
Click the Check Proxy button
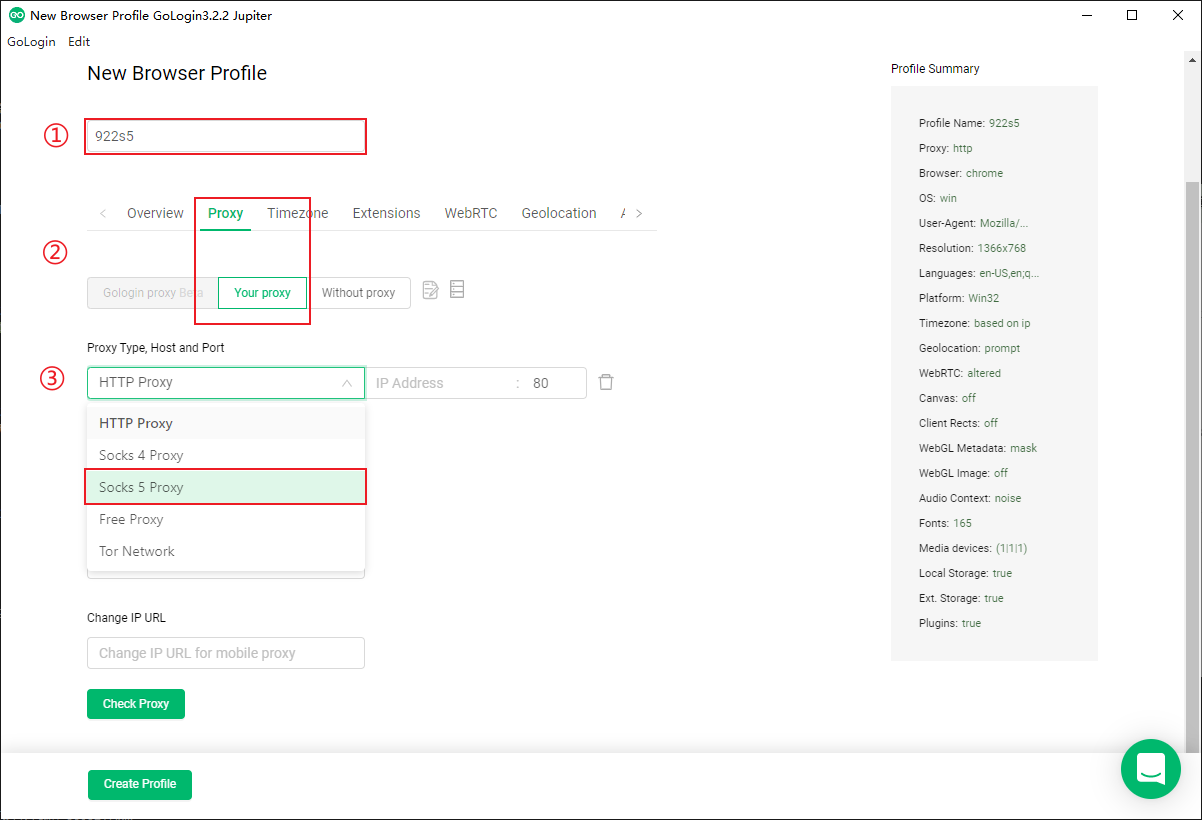(x=136, y=704)
